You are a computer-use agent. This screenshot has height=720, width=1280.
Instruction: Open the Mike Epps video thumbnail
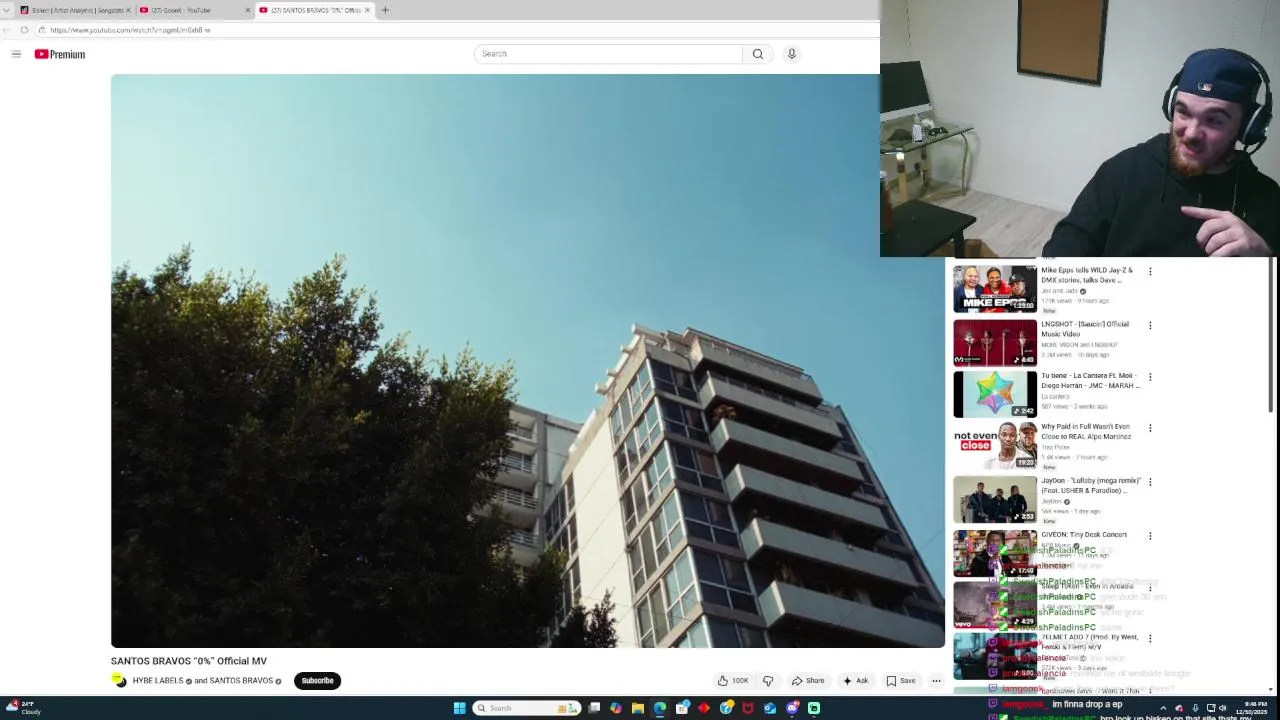[x=995, y=289]
